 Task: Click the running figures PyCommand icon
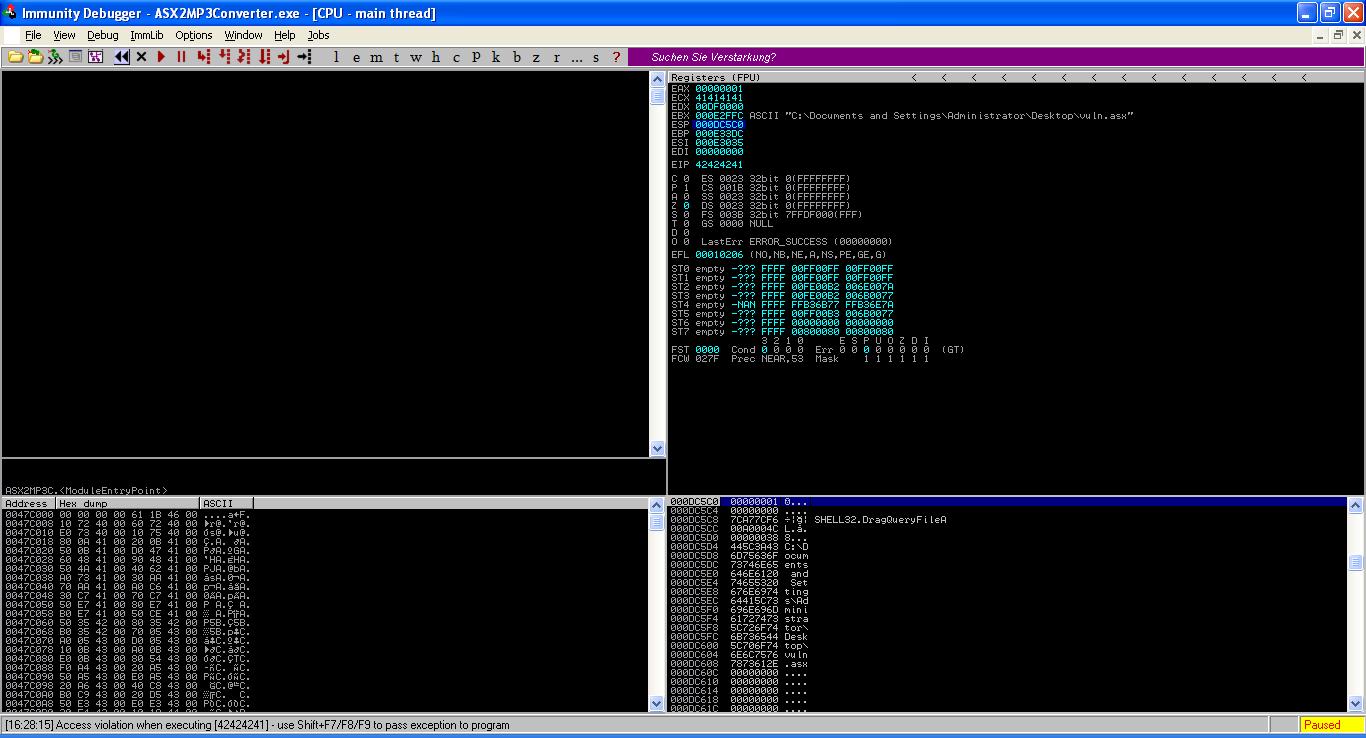click(x=55, y=57)
